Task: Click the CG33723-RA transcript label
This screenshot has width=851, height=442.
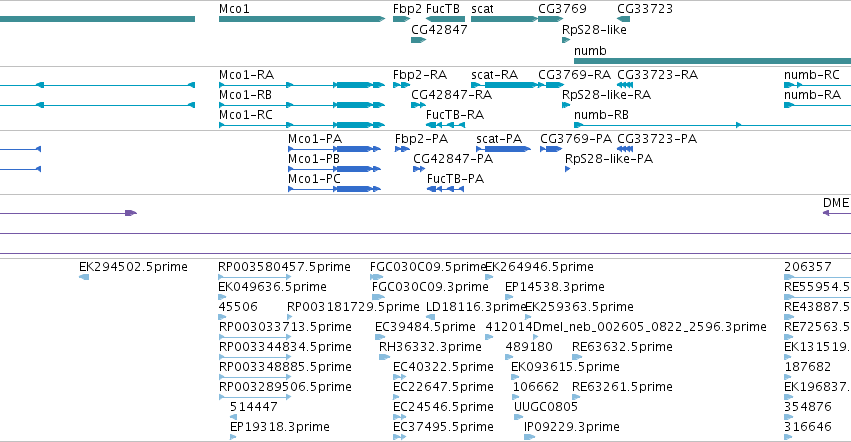Action: click(x=658, y=74)
